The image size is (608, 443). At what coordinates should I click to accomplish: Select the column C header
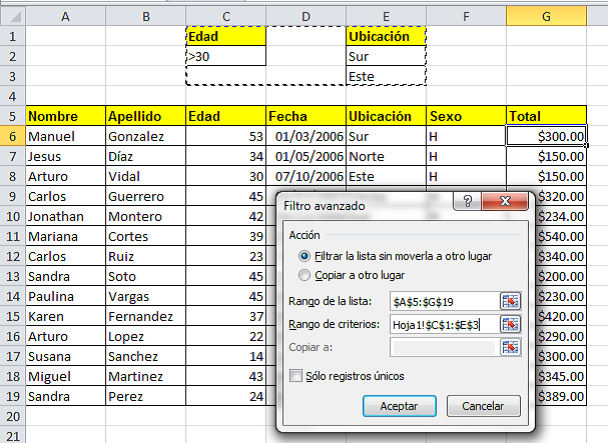(226, 16)
